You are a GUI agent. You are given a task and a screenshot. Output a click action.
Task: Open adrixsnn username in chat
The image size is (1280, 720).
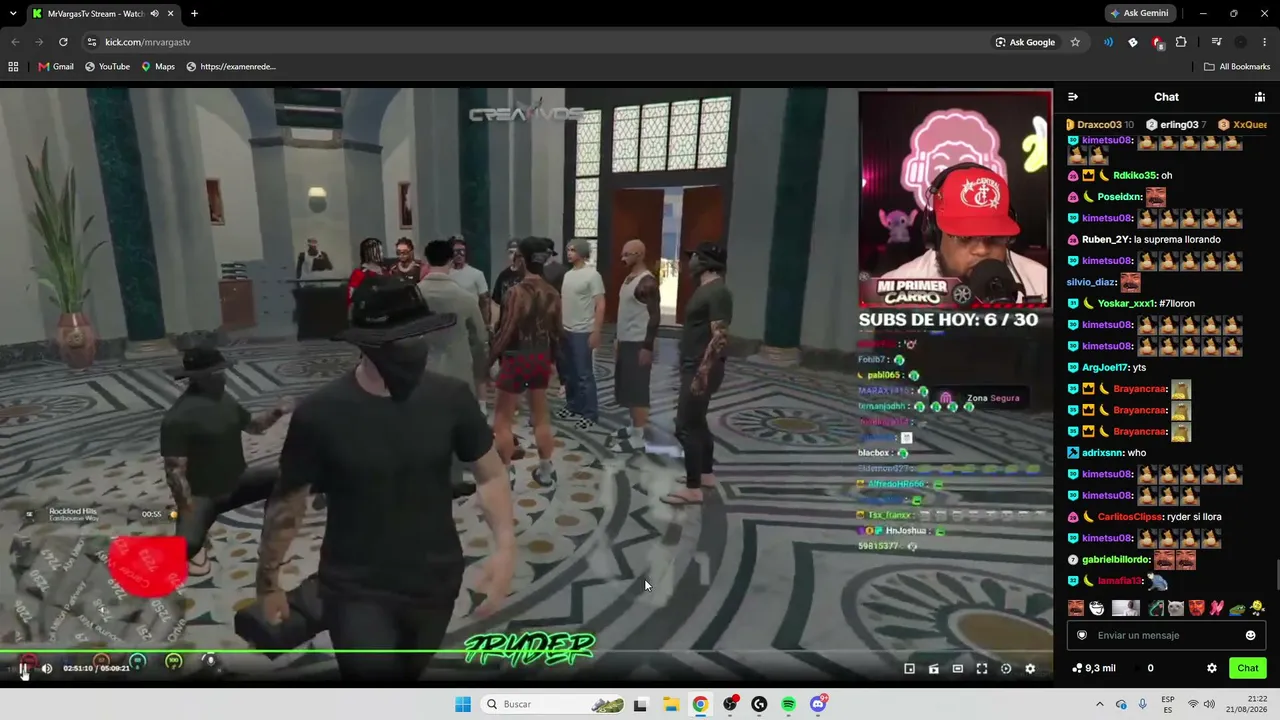1103,453
